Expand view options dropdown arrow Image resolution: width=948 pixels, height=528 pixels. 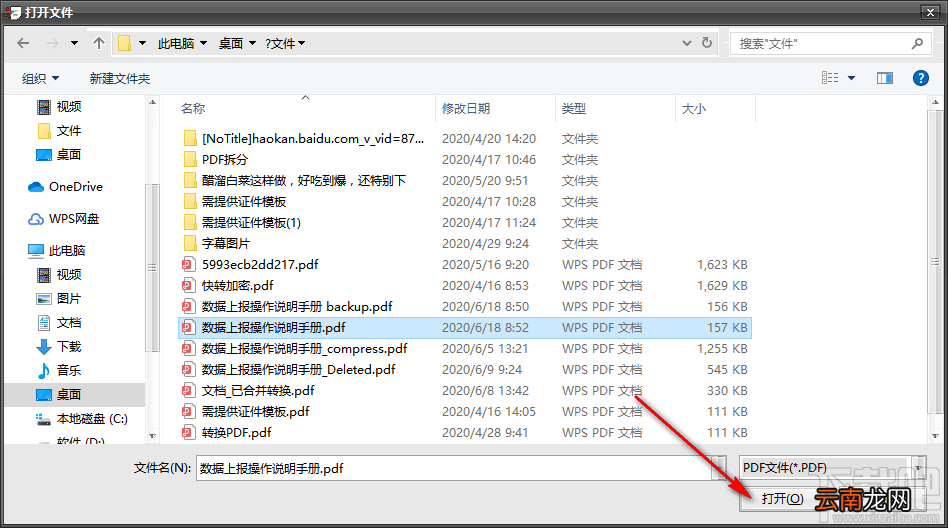pyautogui.click(x=851, y=78)
